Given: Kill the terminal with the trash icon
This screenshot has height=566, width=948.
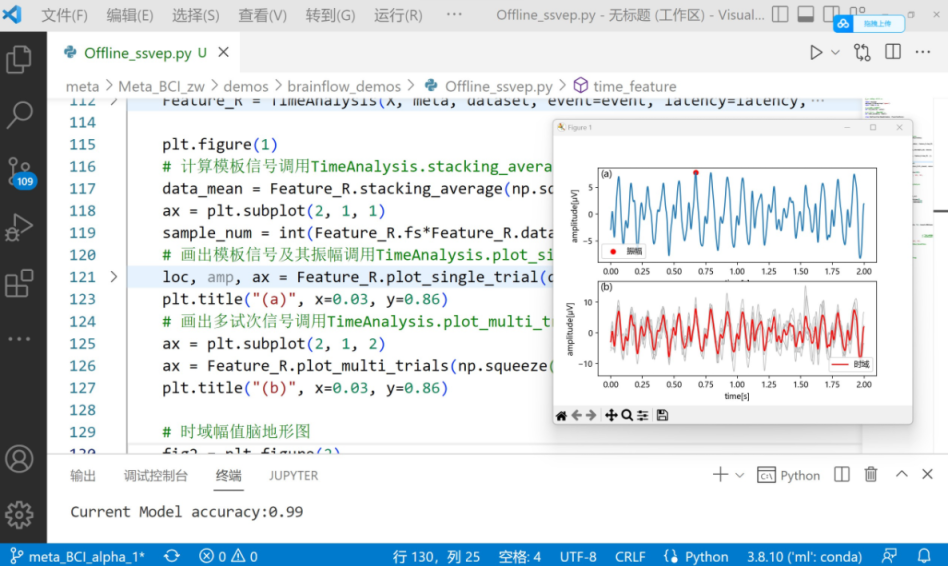Looking at the screenshot, I should [x=871, y=475].
